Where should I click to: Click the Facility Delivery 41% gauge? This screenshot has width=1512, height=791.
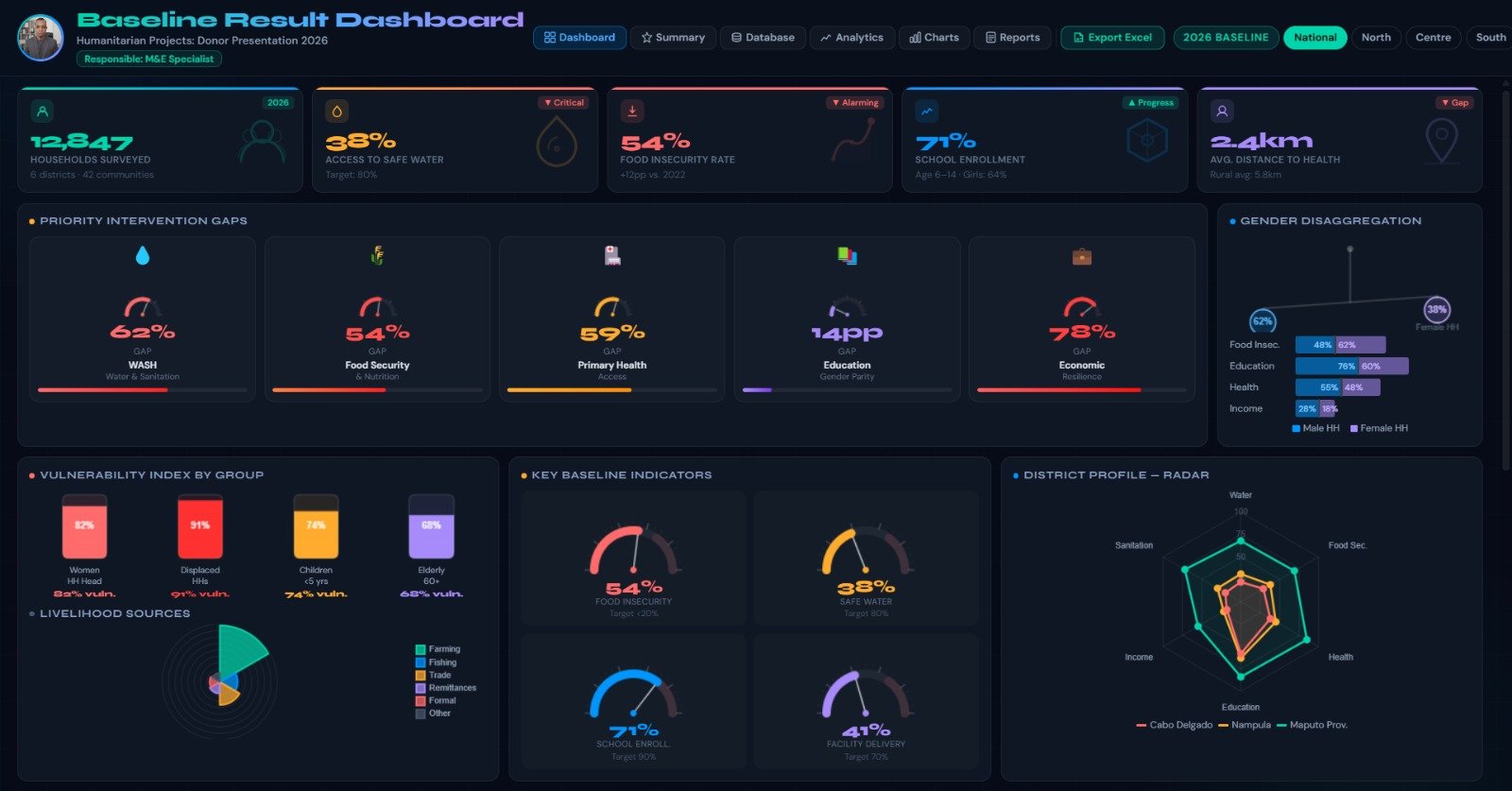[x=866, y=693]
